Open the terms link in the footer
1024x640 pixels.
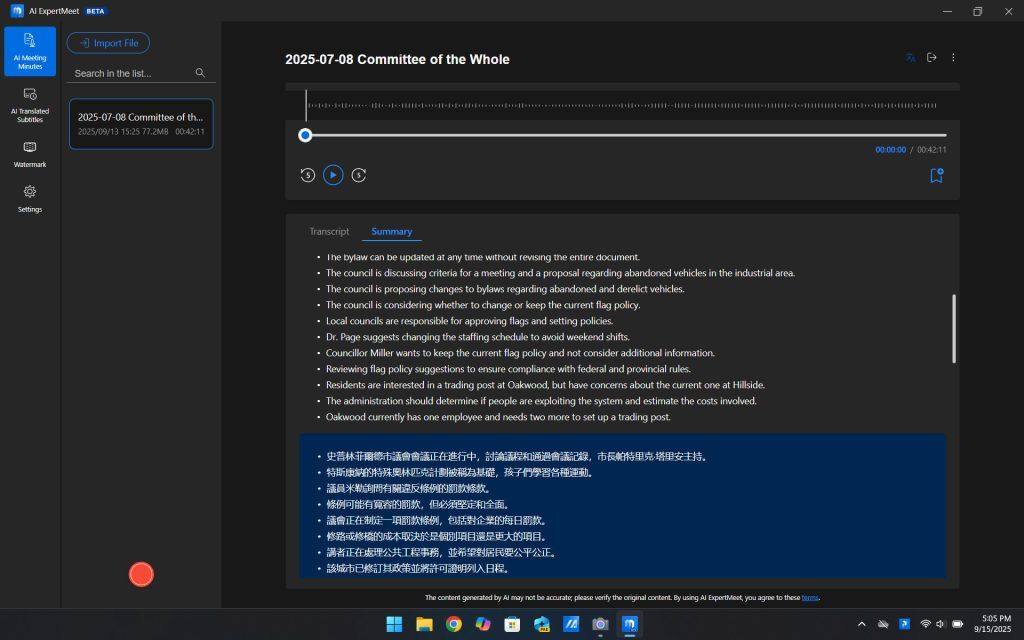[810, 598]
